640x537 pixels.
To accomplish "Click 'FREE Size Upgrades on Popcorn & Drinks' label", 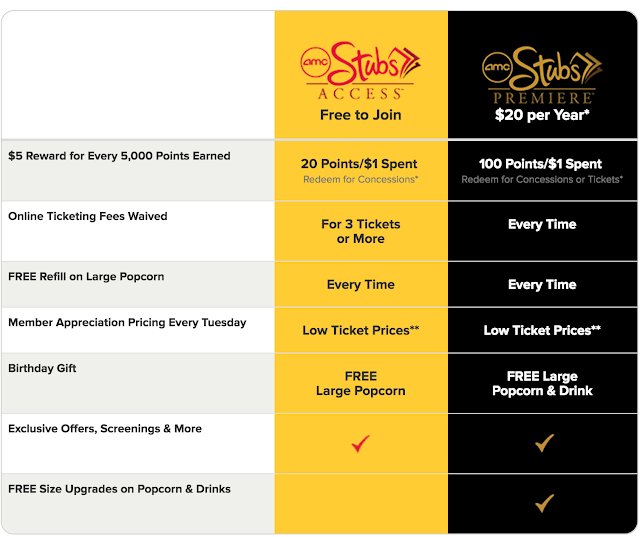I will 119,489.
